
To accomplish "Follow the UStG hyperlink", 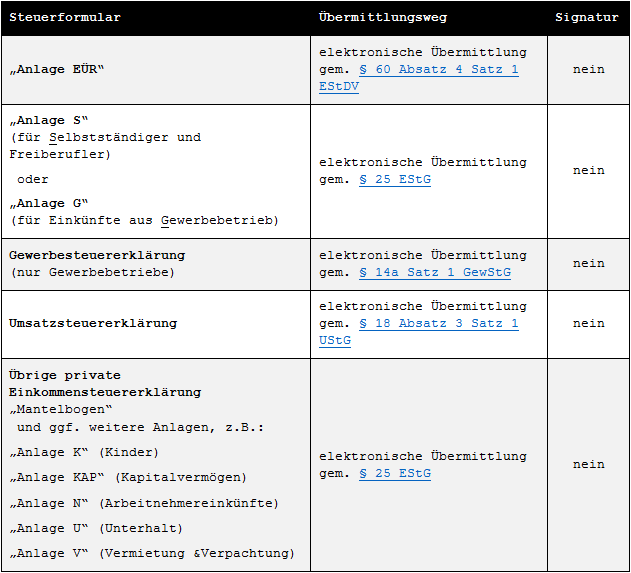I will [x=335, y=340].
